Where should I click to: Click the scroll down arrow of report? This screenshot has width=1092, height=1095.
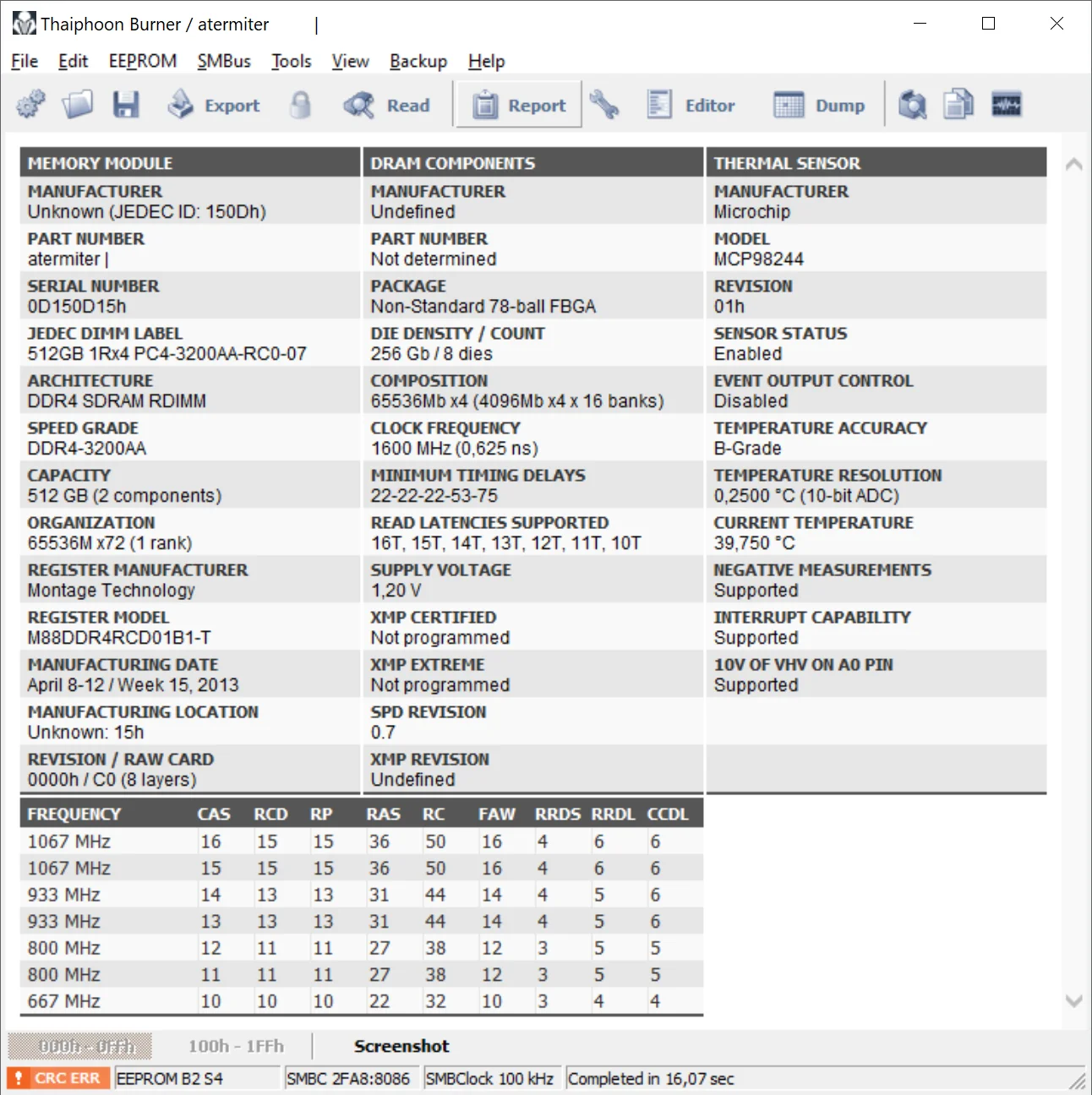click(x=1073, y=1001)
